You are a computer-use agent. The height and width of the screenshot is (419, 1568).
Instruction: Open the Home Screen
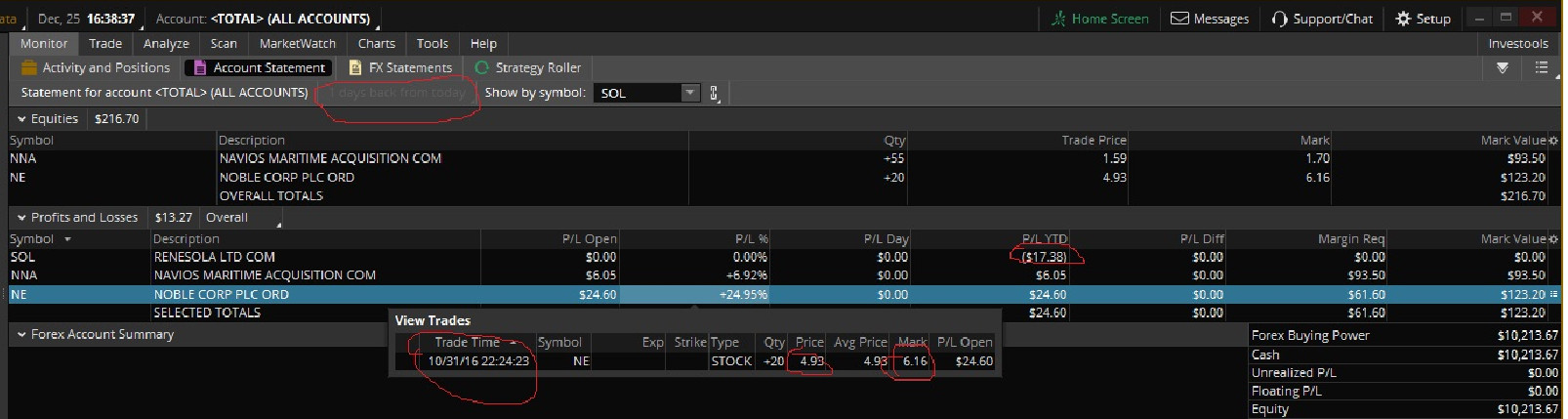tap(1099, 19)
